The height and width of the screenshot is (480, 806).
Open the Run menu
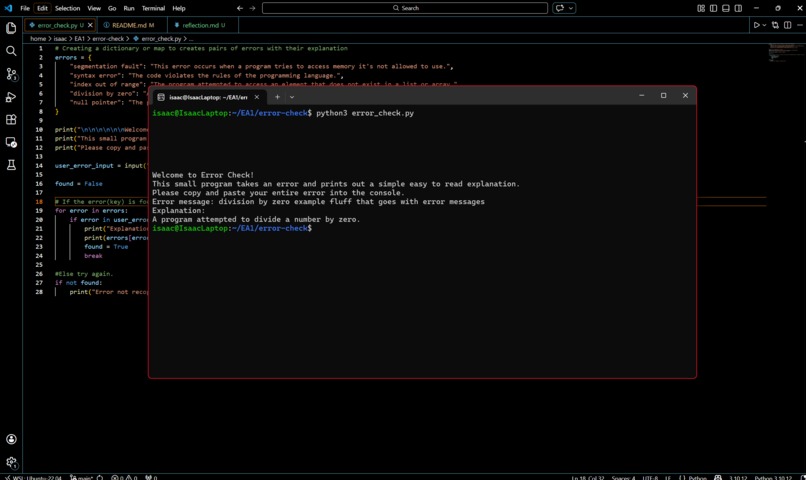pos(129,8)
